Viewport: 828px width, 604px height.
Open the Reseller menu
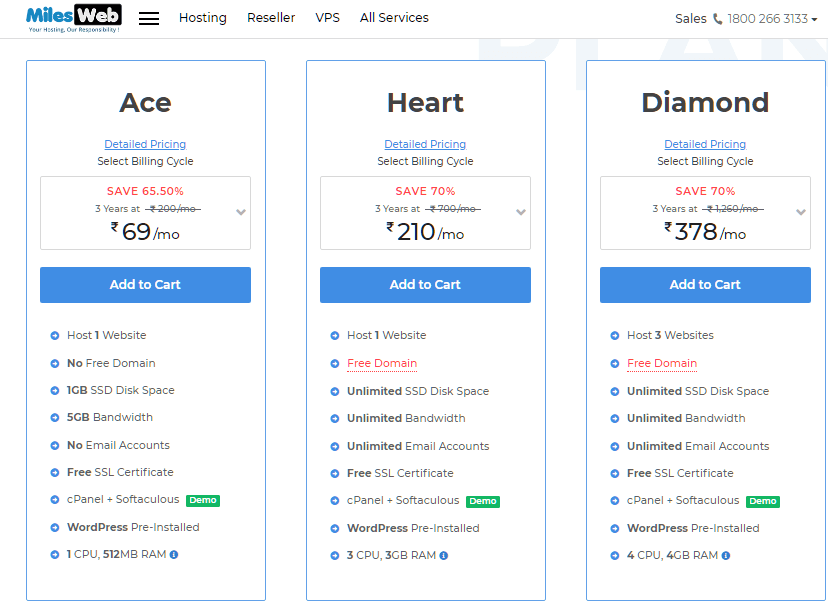tap(271, 18)
